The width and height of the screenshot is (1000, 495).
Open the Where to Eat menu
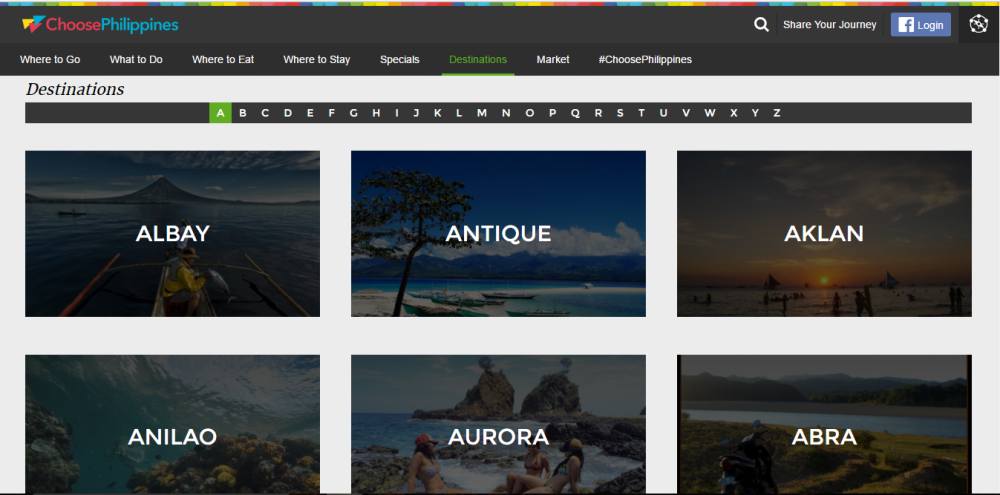pos(223,59)
